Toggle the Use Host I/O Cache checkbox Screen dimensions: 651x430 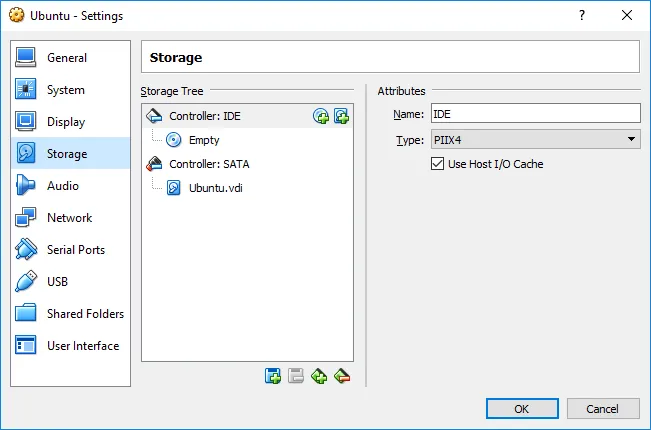[x=437, y=164]
